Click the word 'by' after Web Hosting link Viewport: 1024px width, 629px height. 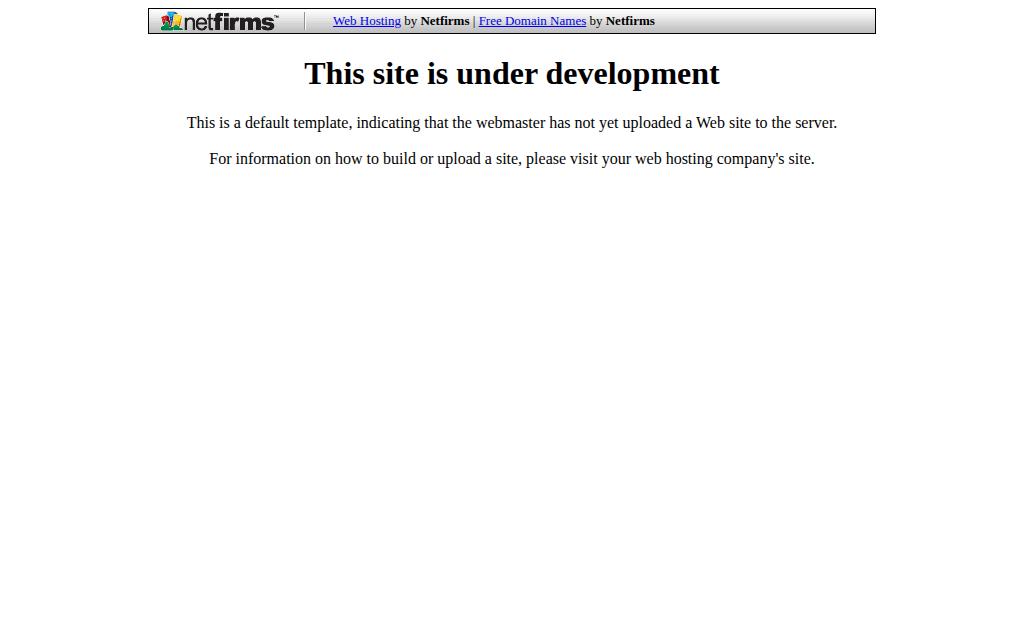click(411, 21)
